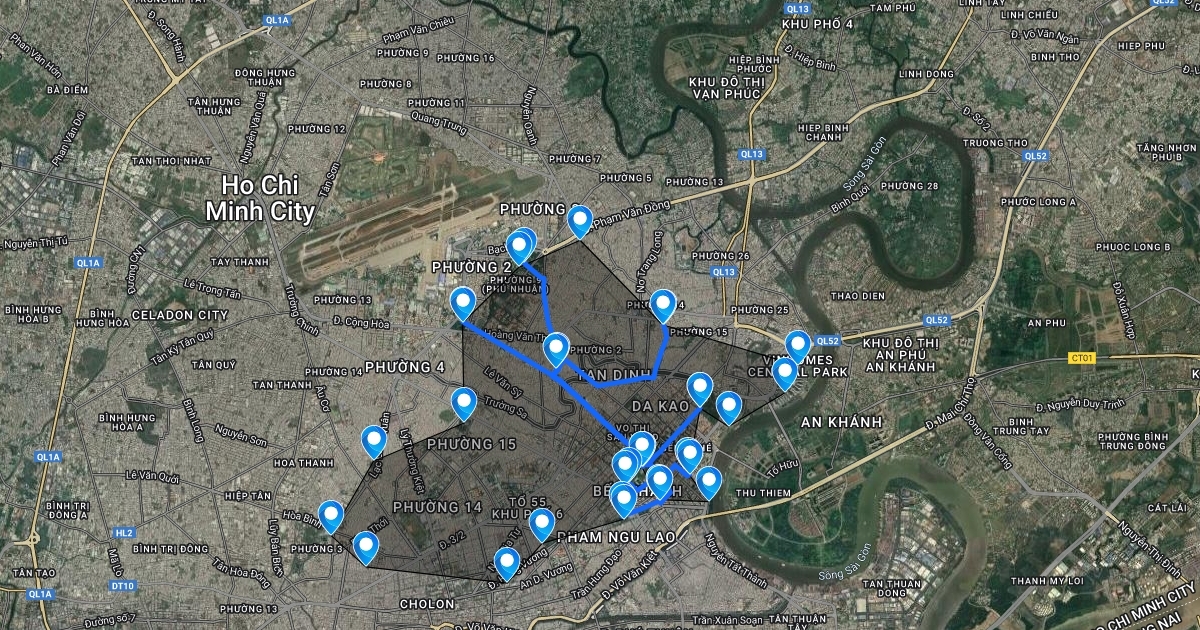This screenshot has width=1200, height=630.
Task: Select the pin above Phường 15 label, west side
Action: click(464, 403)
